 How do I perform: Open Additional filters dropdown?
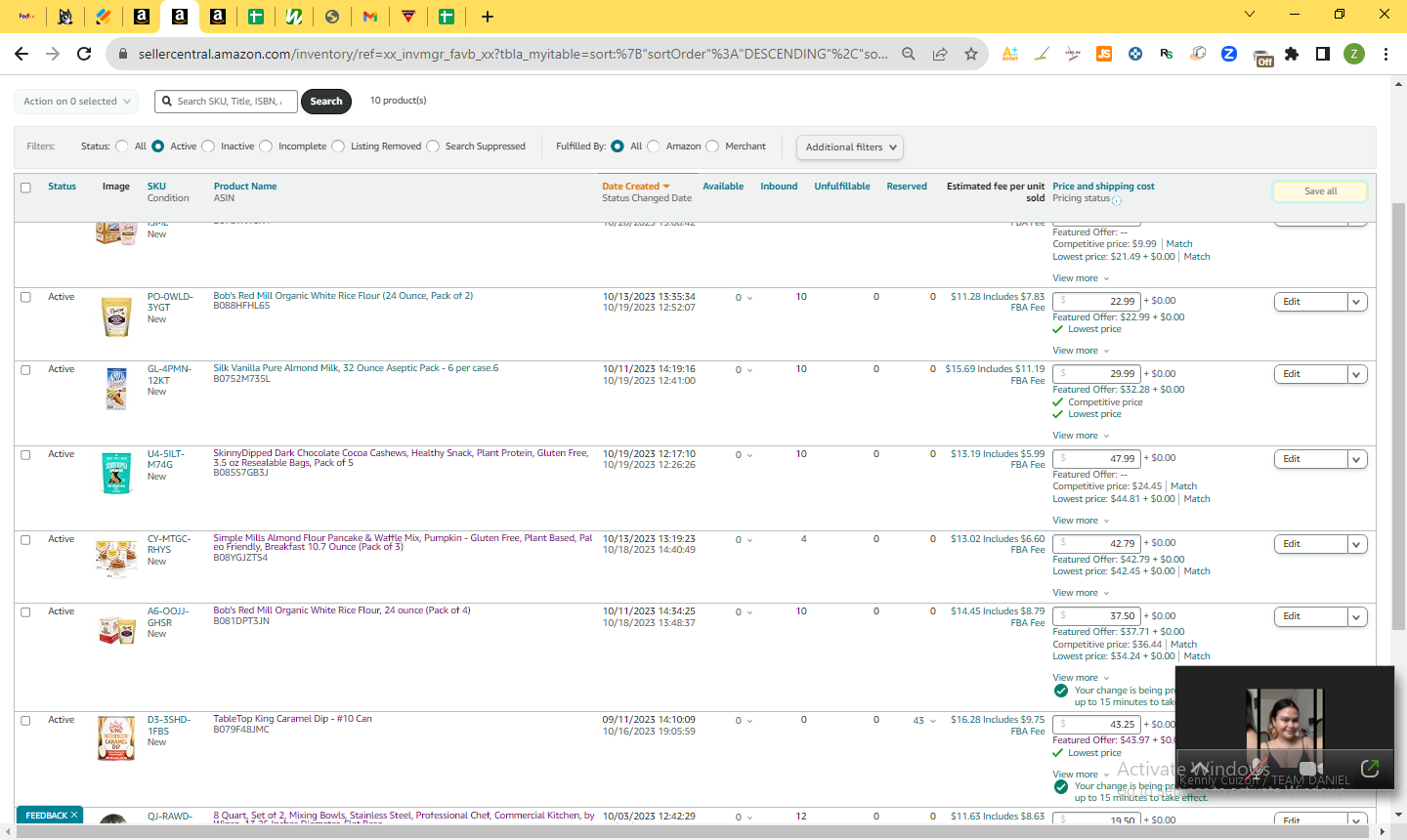850,147
